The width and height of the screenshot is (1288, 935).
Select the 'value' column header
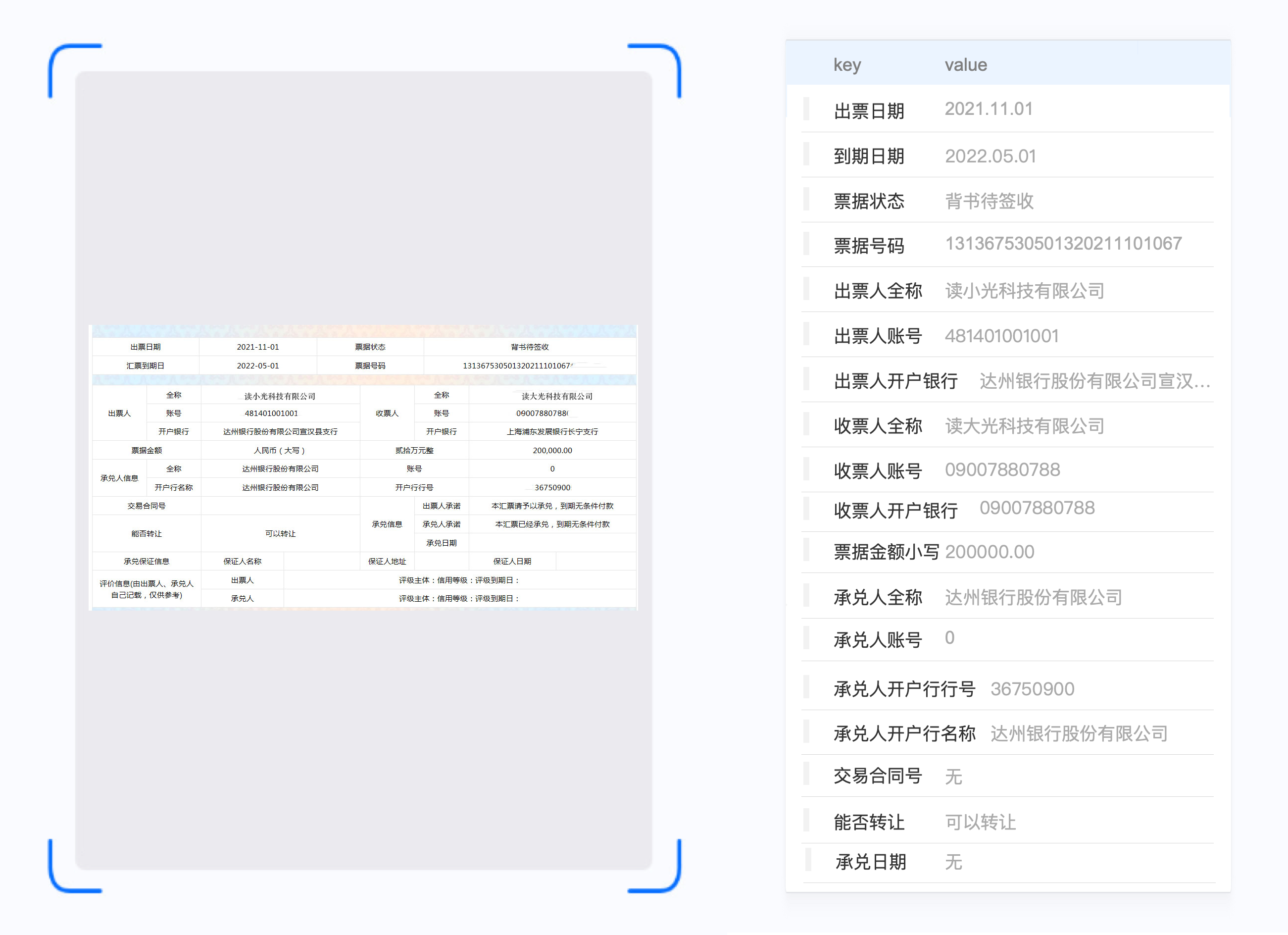[x=966, y=65]
